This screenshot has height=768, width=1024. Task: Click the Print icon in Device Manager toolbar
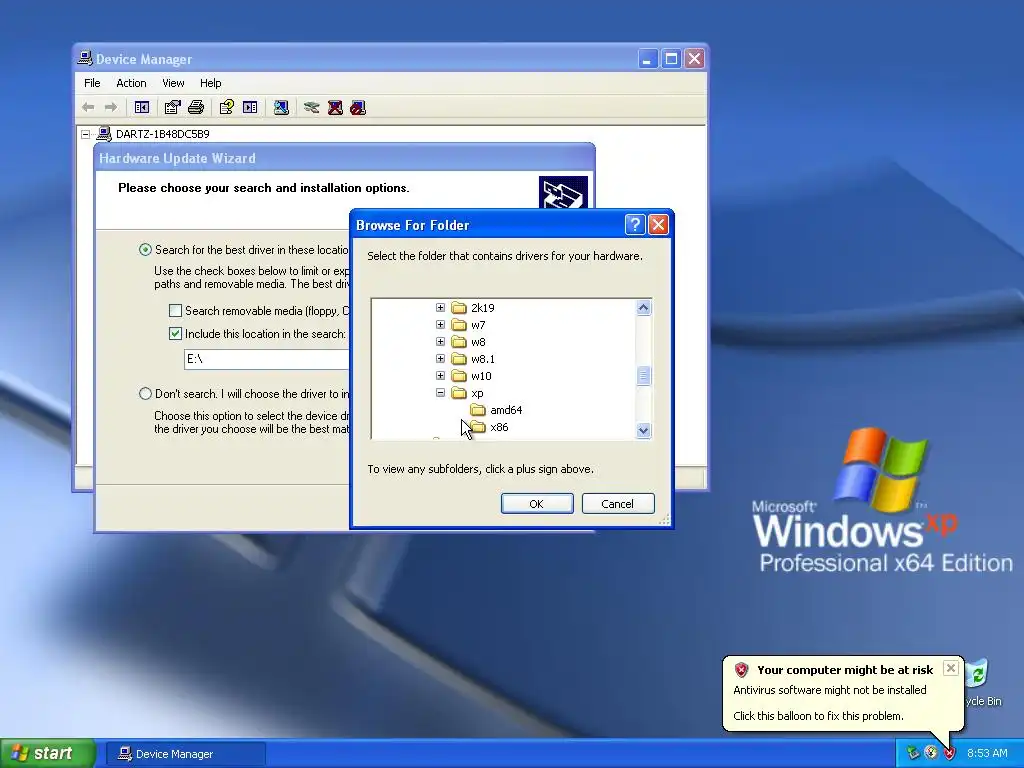pyautogui.click(x=196, y=107)
